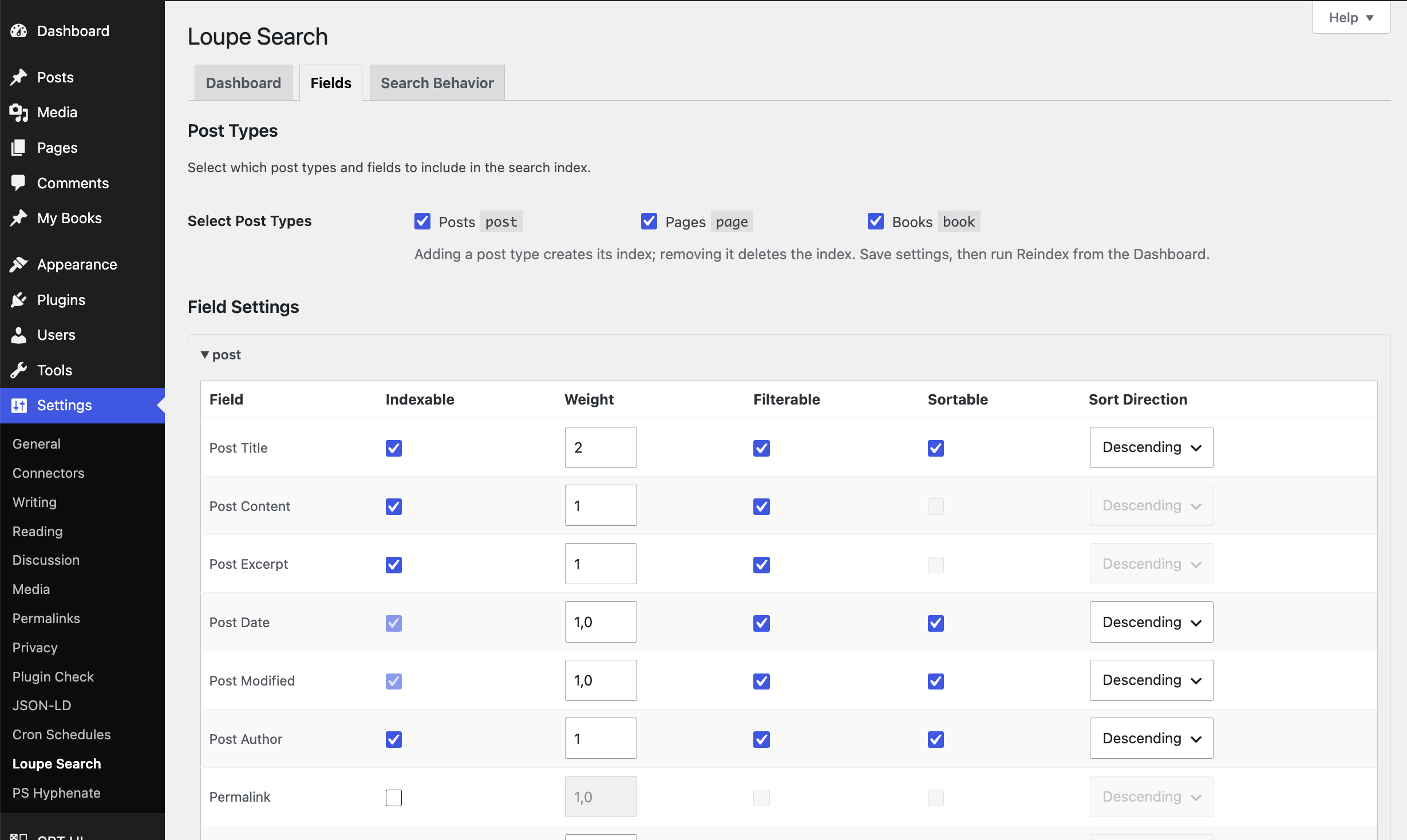
Task: Toggle Filterable for Post Excerpt
Action: (761, 565)
